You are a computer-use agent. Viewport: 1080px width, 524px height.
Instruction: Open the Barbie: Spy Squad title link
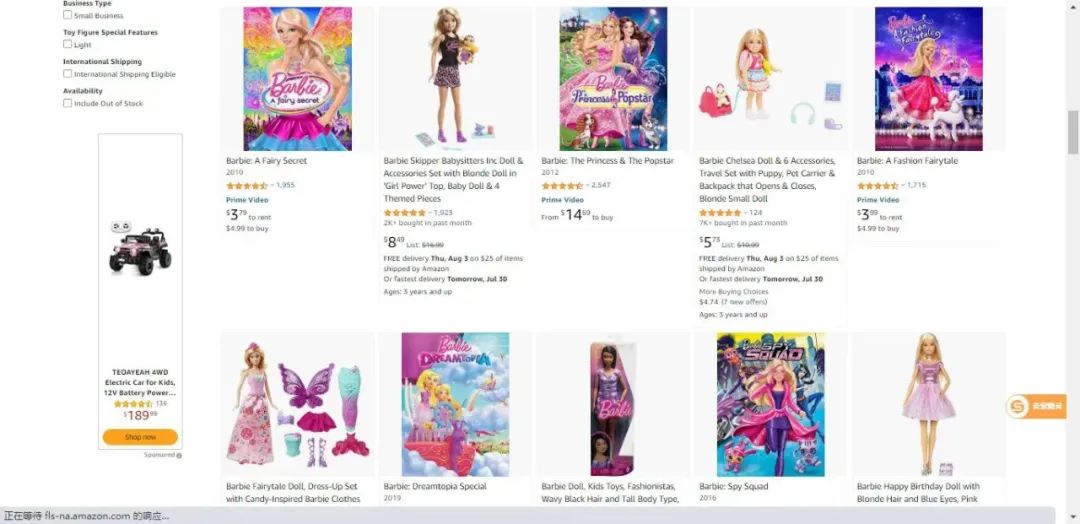point(729,486)
